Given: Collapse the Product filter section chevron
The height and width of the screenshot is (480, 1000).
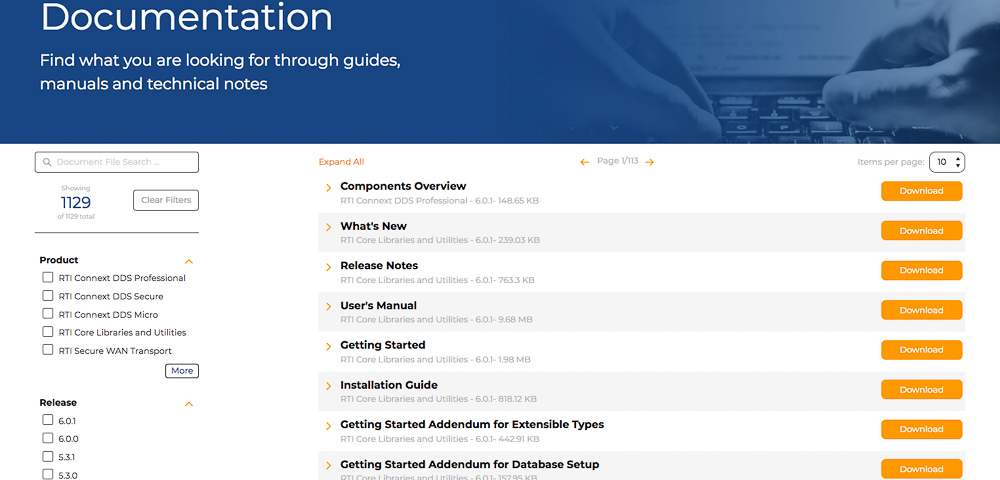Looking at the screenshot, I should [189, 261].
